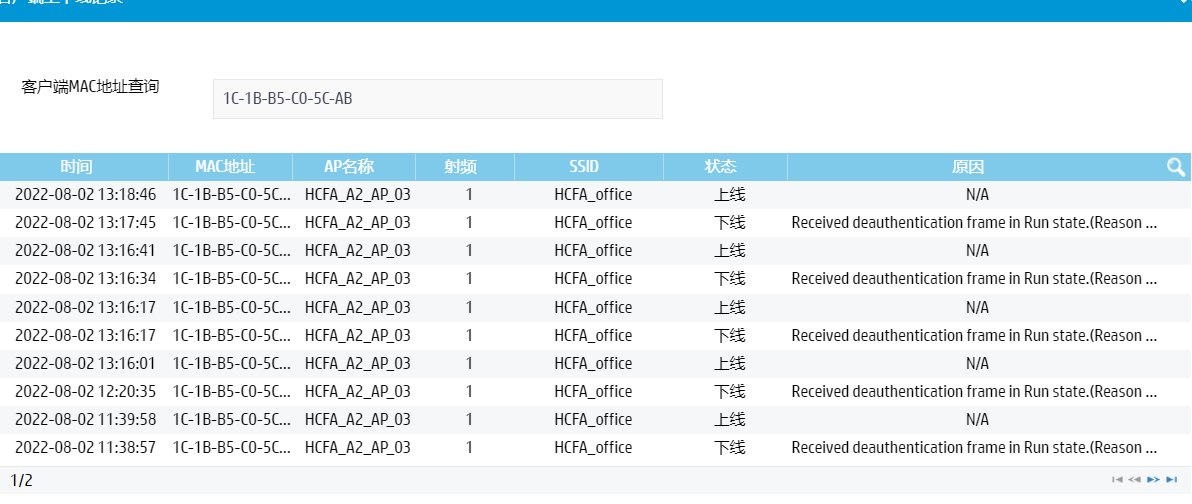Jump to the last page of records
Image resolution: width=1192 pixels, height=504 pixels.
(1171, 480)
